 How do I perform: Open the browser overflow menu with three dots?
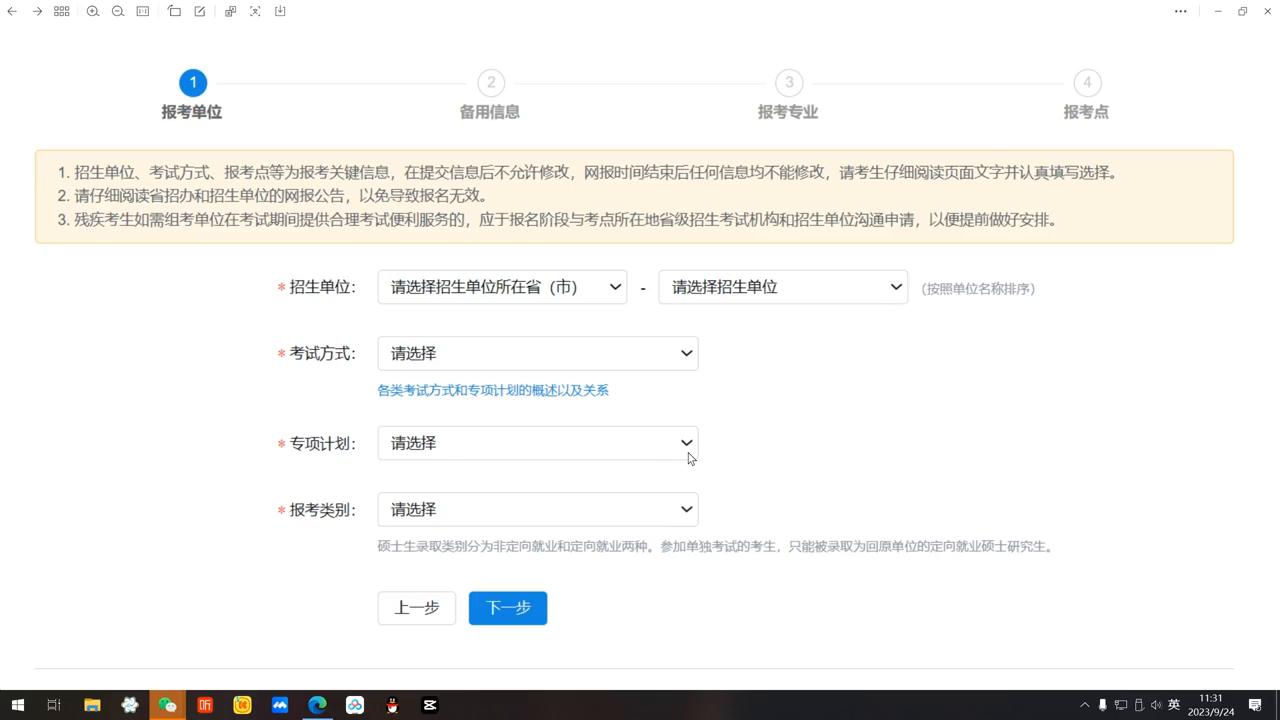pyautogui.click(x=1180, y=11)
